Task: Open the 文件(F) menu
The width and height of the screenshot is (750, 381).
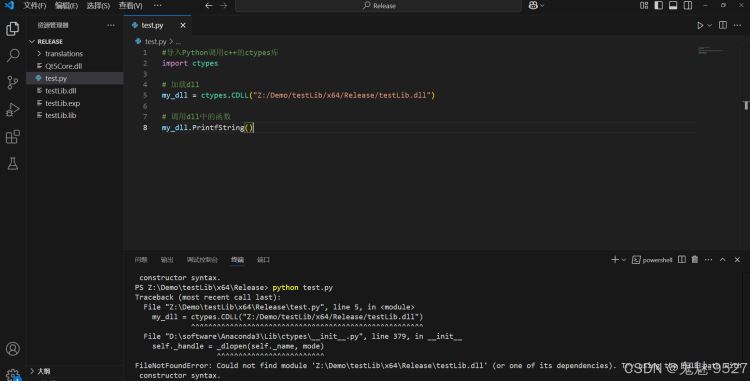Action: coord(35,6)
